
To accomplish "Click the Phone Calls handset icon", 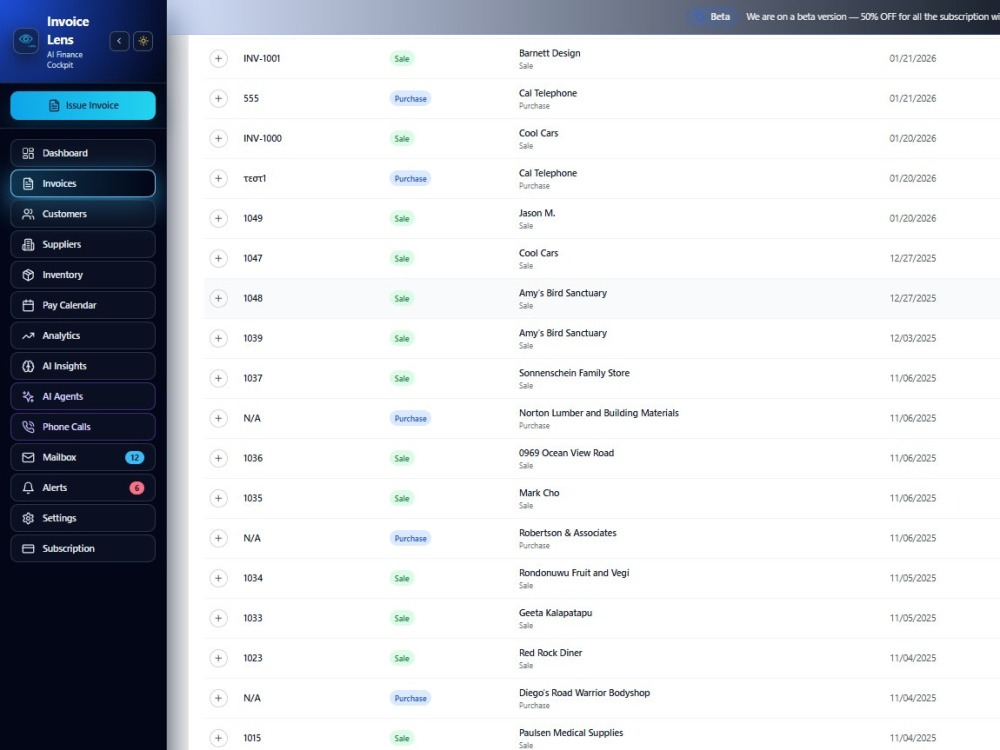I will tap(28, 427).
